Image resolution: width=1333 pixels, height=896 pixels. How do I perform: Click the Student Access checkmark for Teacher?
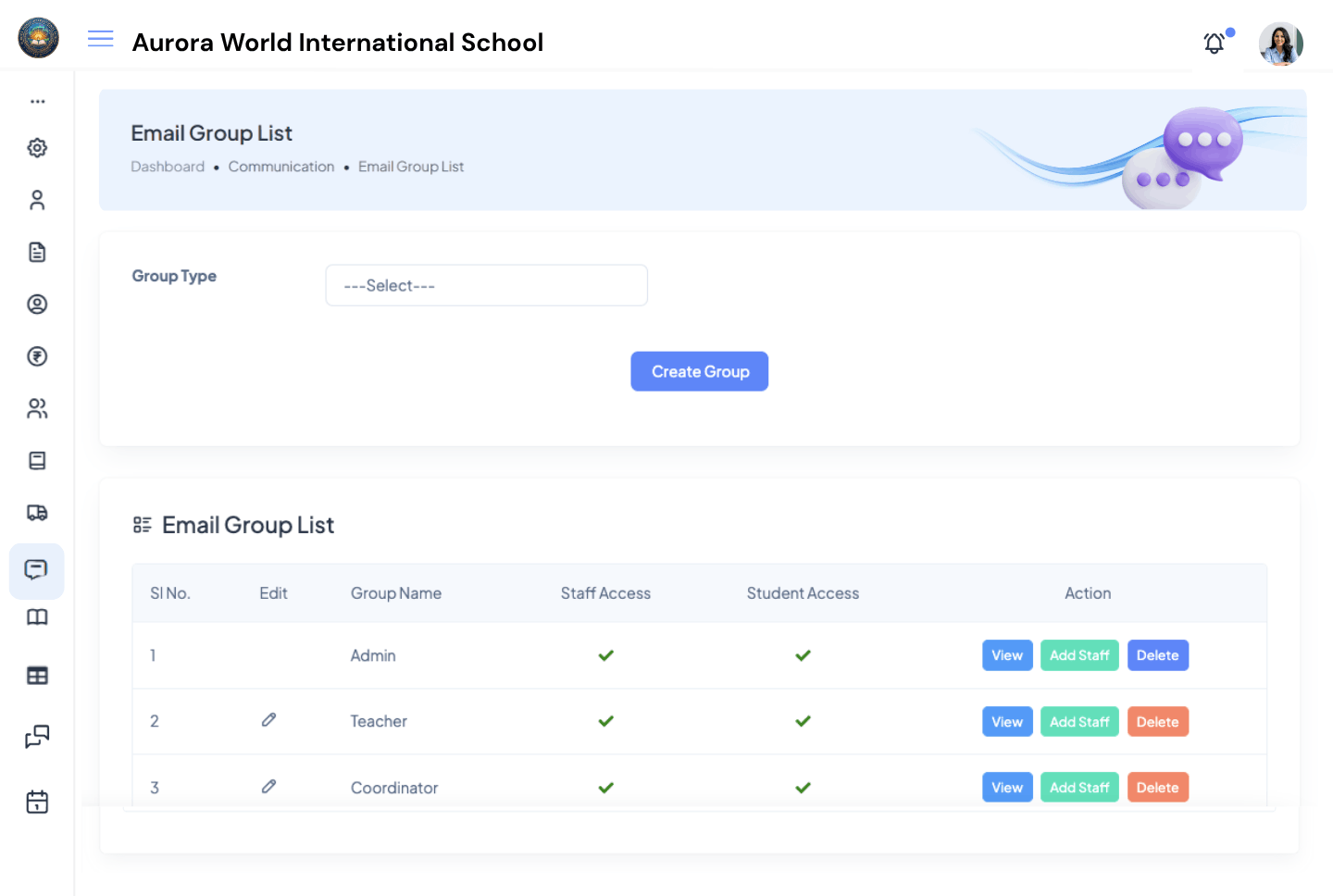point(803,721)
